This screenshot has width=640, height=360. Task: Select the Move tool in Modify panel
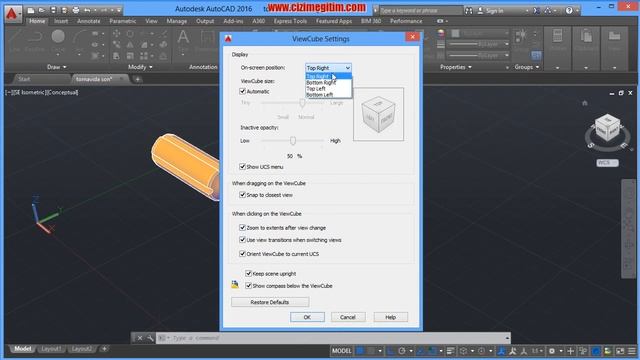[117, 33]
